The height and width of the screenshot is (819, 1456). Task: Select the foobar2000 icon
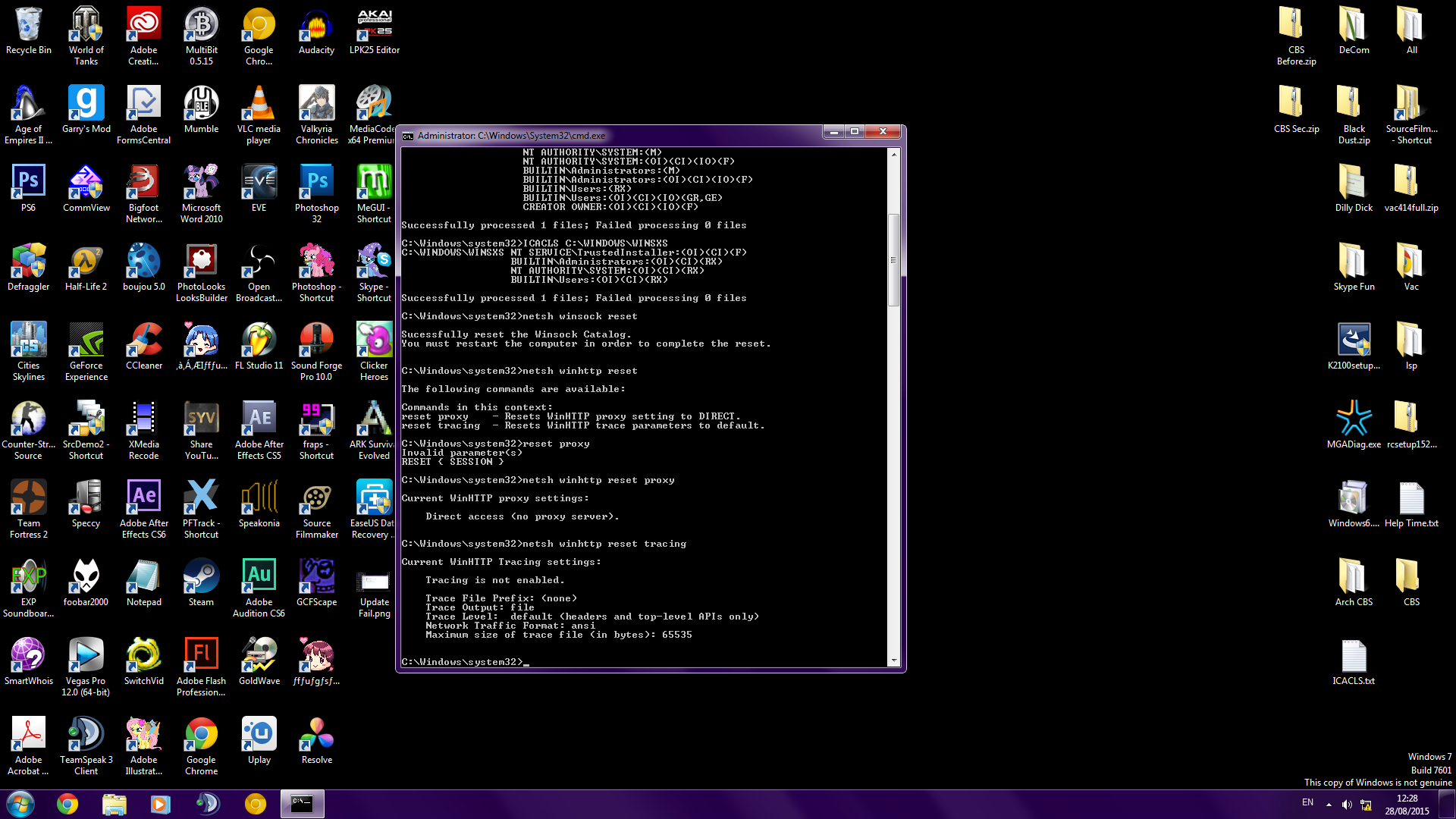coord(86,583)
